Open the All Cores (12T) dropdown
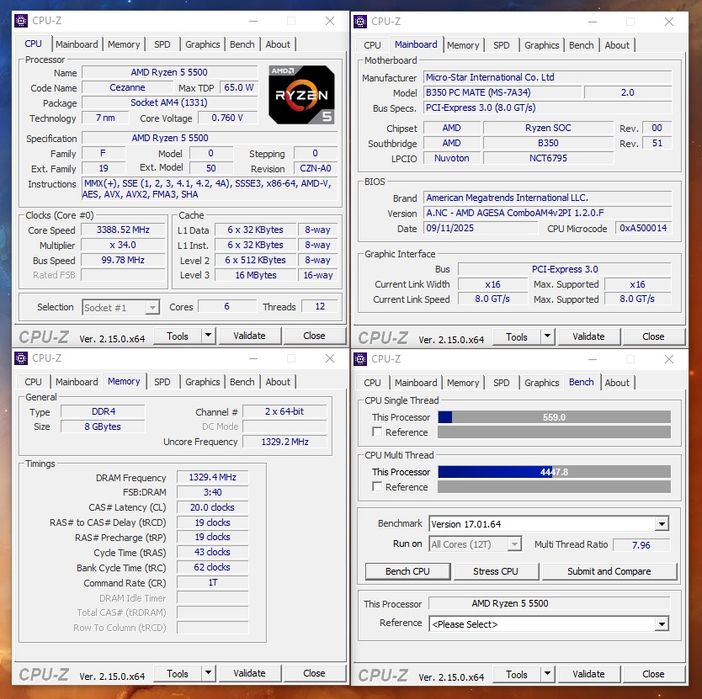 point(515,544)
